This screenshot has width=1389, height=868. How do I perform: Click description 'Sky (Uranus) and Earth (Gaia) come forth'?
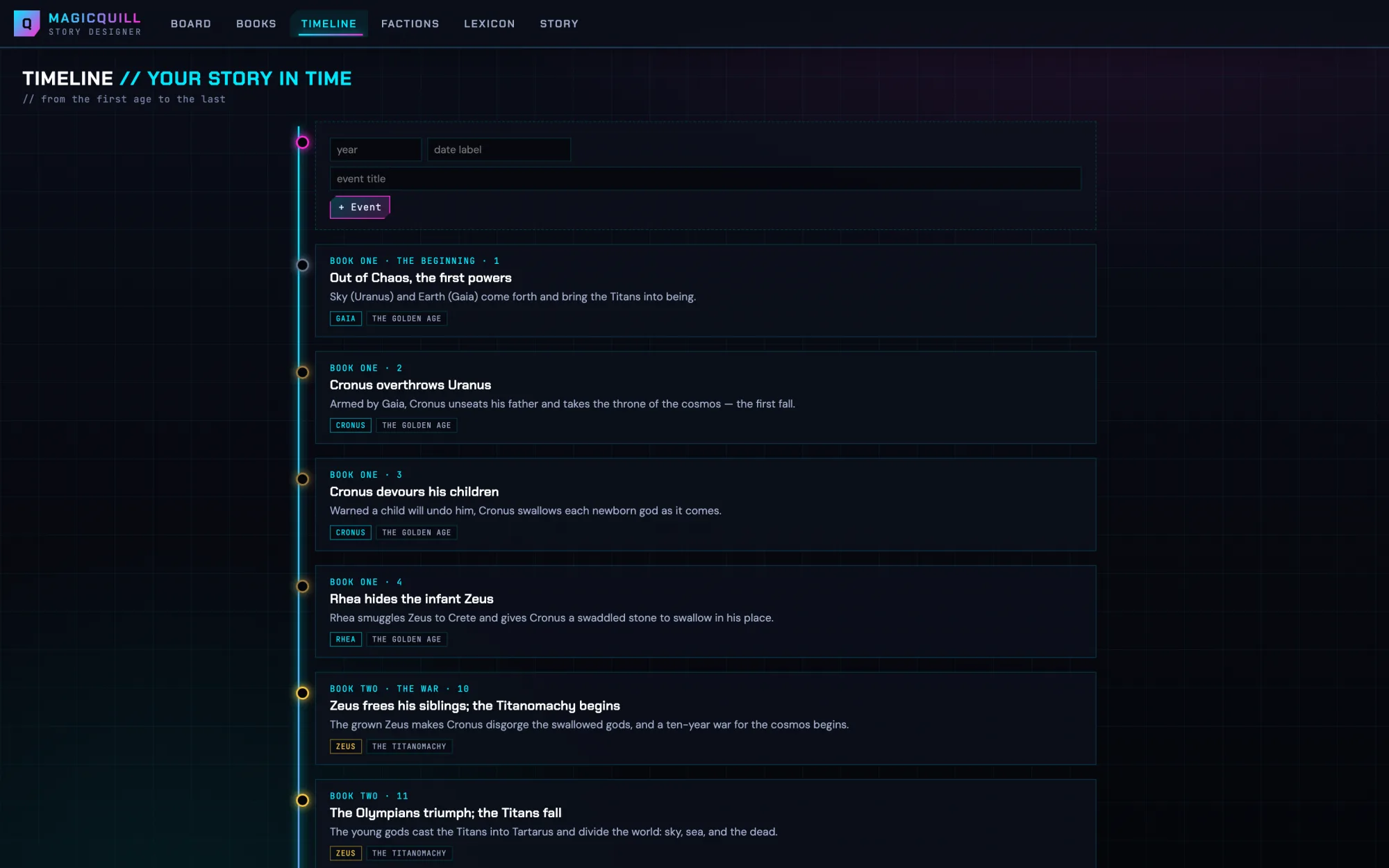coord(513,297)
